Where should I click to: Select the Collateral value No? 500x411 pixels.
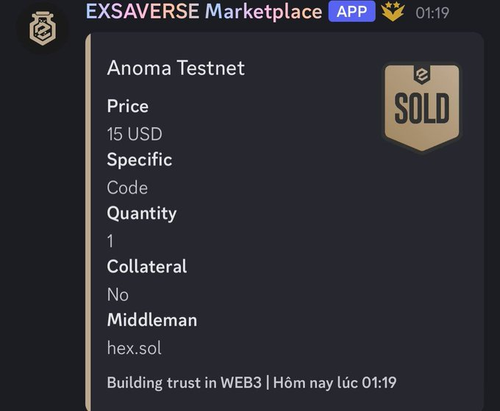click(118, 295)
